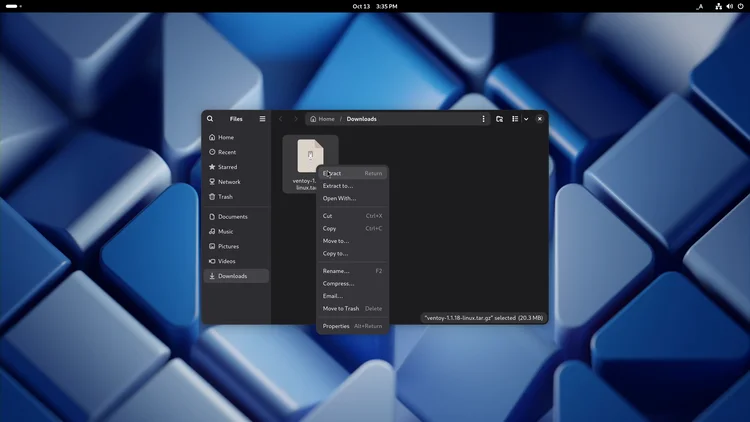Open Recent in the sidebar
Image resolution: width=750 pixels, height=422 pixels.
point(236,152)
